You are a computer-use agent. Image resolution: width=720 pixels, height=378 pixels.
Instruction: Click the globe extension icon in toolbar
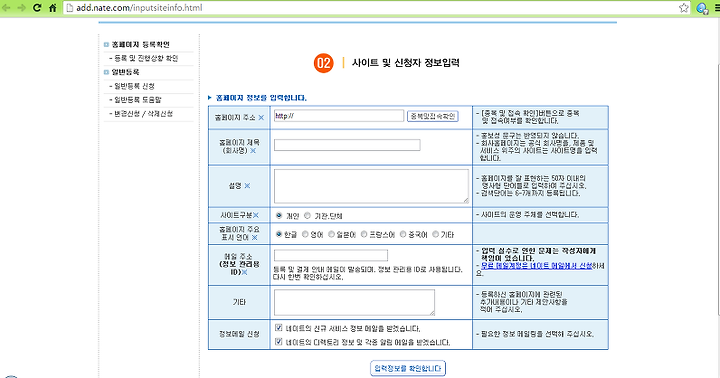click(x=702, y=8)
